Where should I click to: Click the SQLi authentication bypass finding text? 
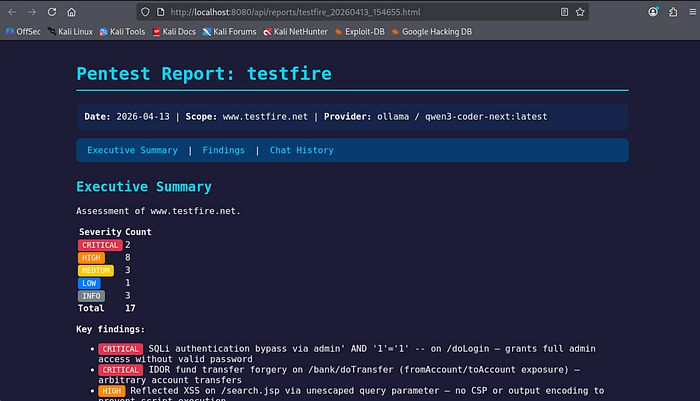347,354
